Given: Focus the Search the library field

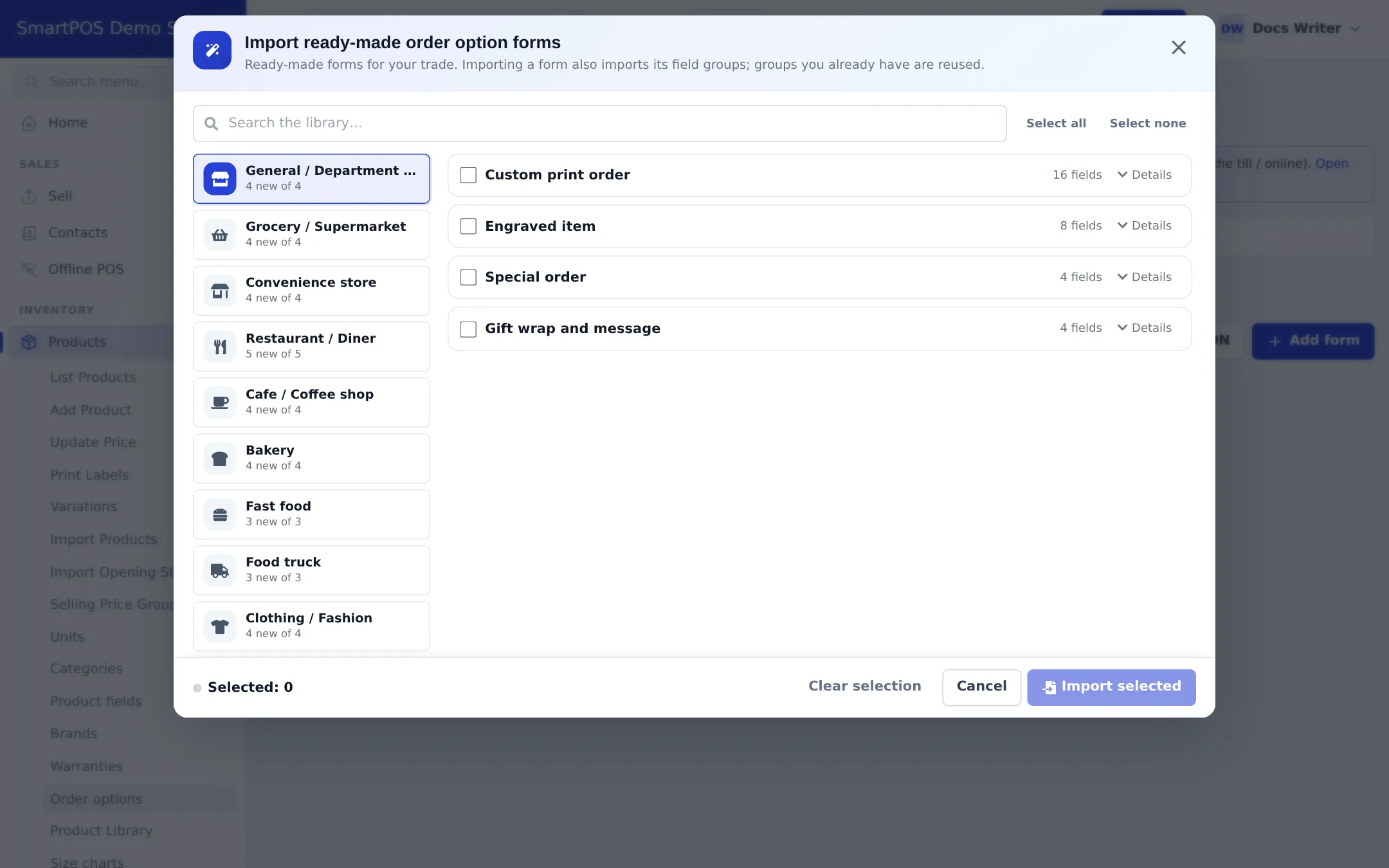Looking at the screenshot, I should pyautogui.click(x=599, y=123).
